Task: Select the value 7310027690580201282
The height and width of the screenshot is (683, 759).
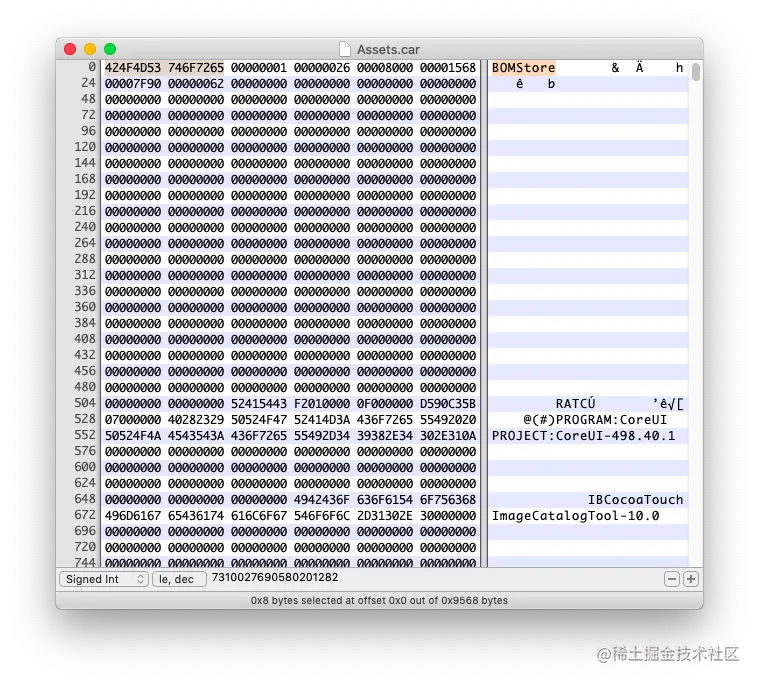Action: click(275, 577)
